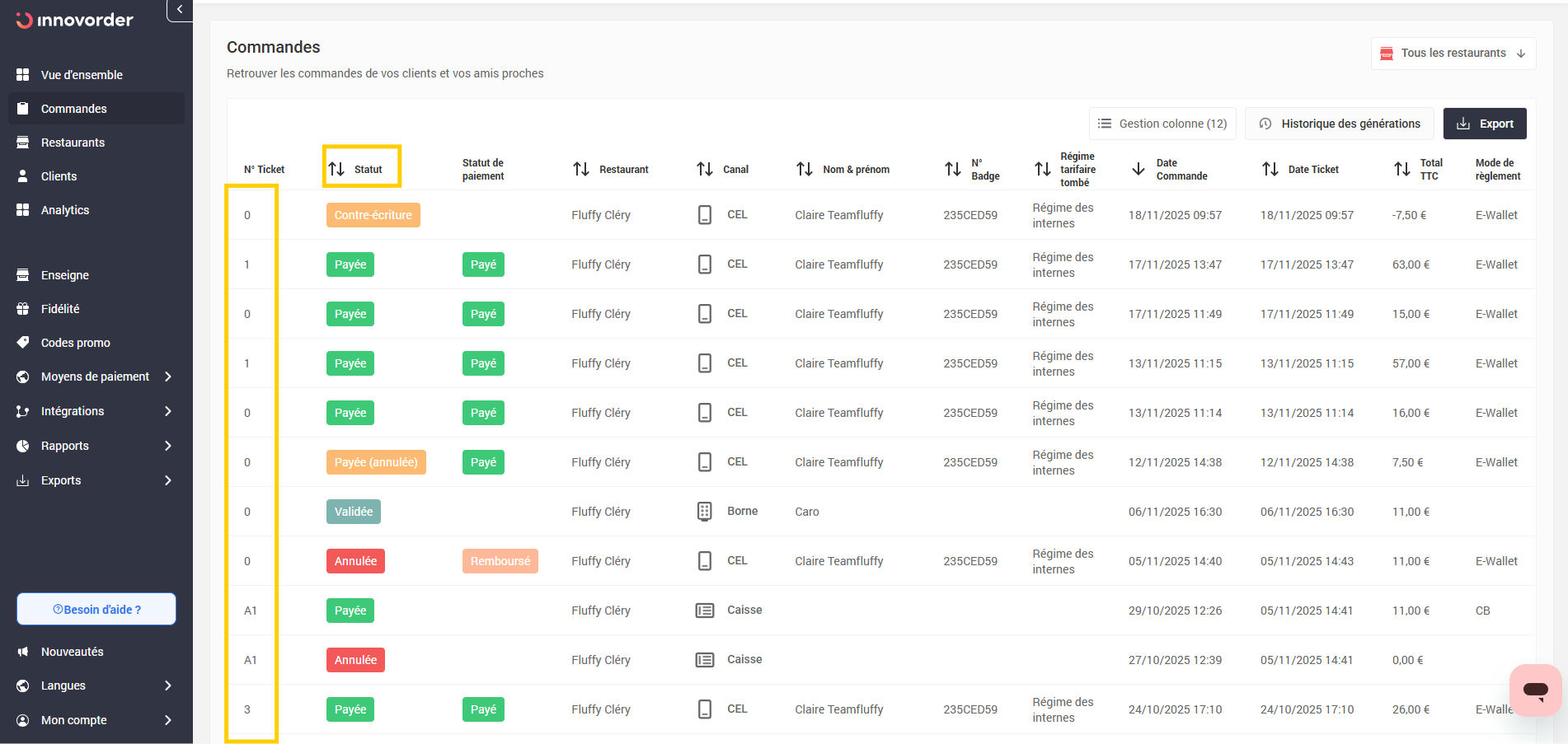Click the Besoin d'aide ? button
Image resolution: width=1568 pixels, height=744 pixels.
96,610
